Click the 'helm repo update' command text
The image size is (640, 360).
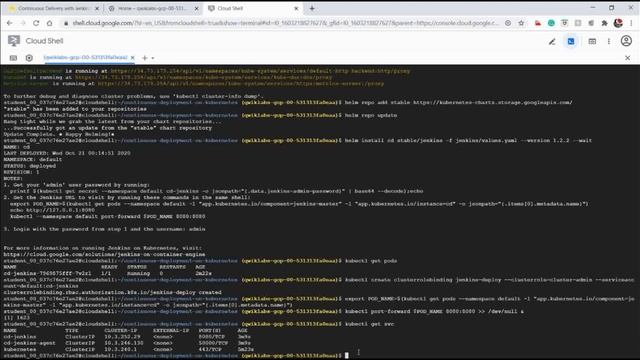click(371, 116)
